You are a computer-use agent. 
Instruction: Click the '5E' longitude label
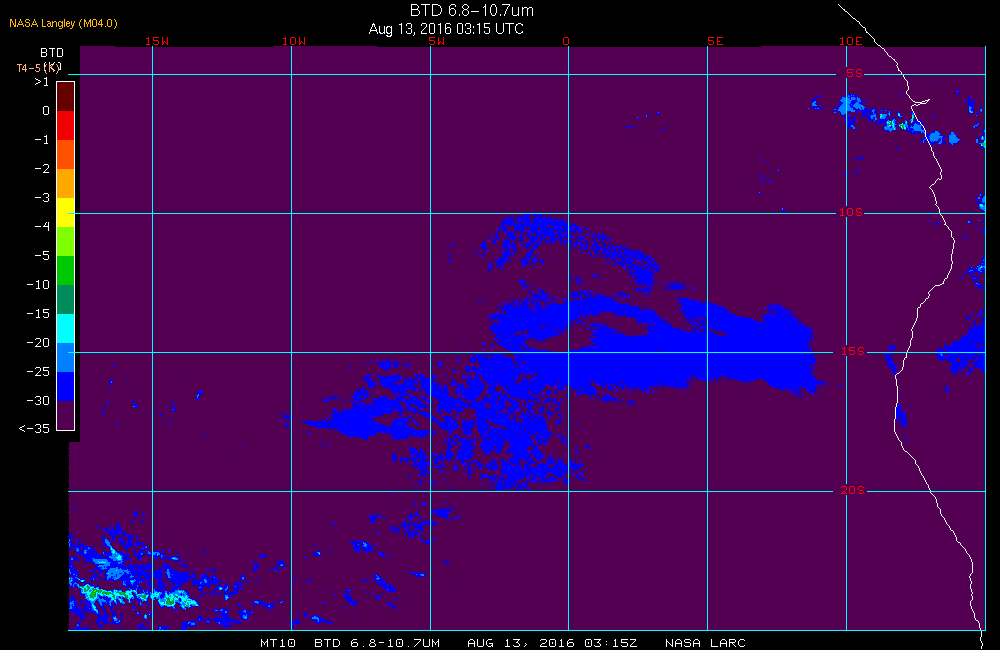715,41
